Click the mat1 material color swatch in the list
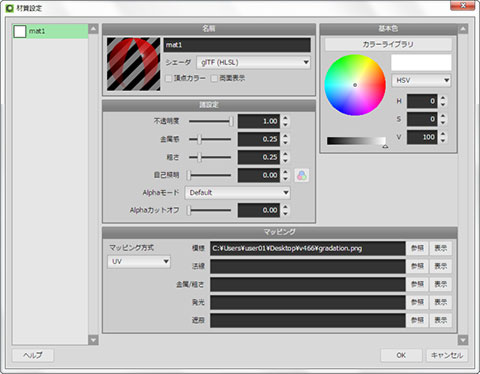Screen dimensions: 480x374 click(20, 31)
